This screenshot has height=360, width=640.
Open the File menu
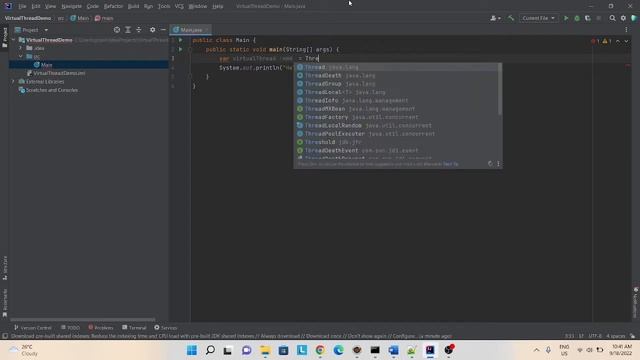pyautogui.click(x=22, y=6)
